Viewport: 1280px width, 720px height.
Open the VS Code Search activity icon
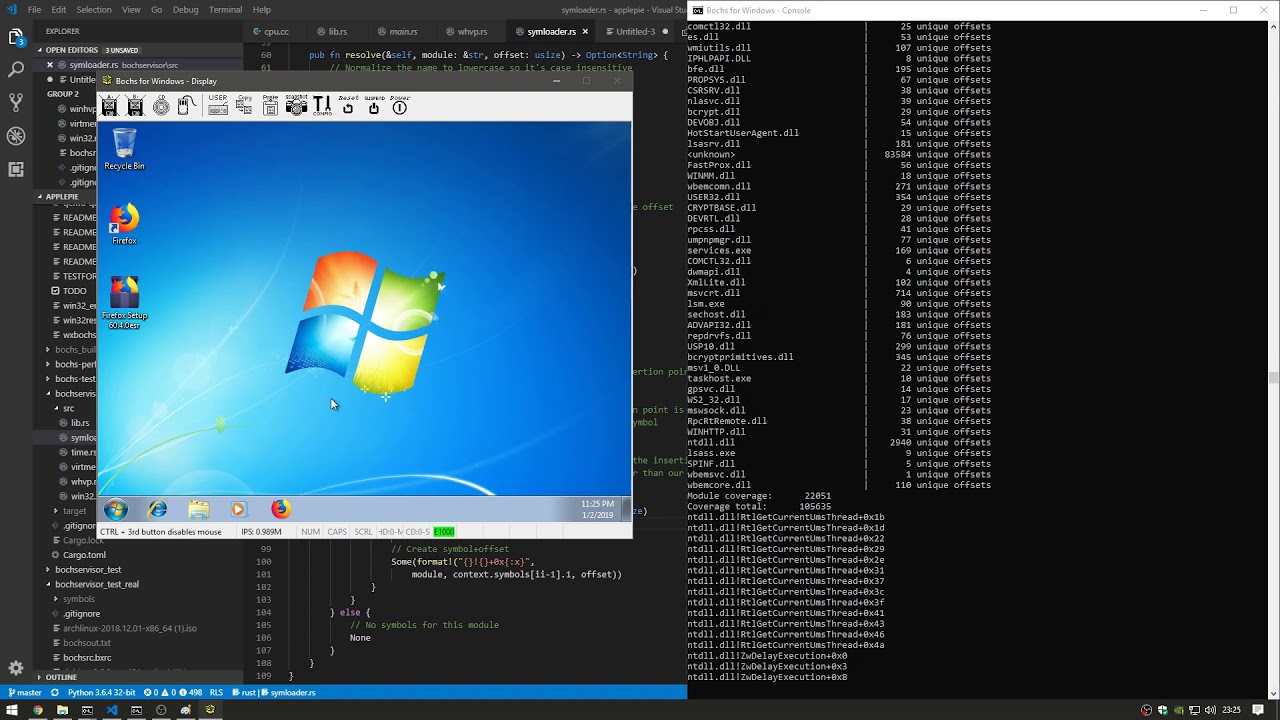coord(16,70)
